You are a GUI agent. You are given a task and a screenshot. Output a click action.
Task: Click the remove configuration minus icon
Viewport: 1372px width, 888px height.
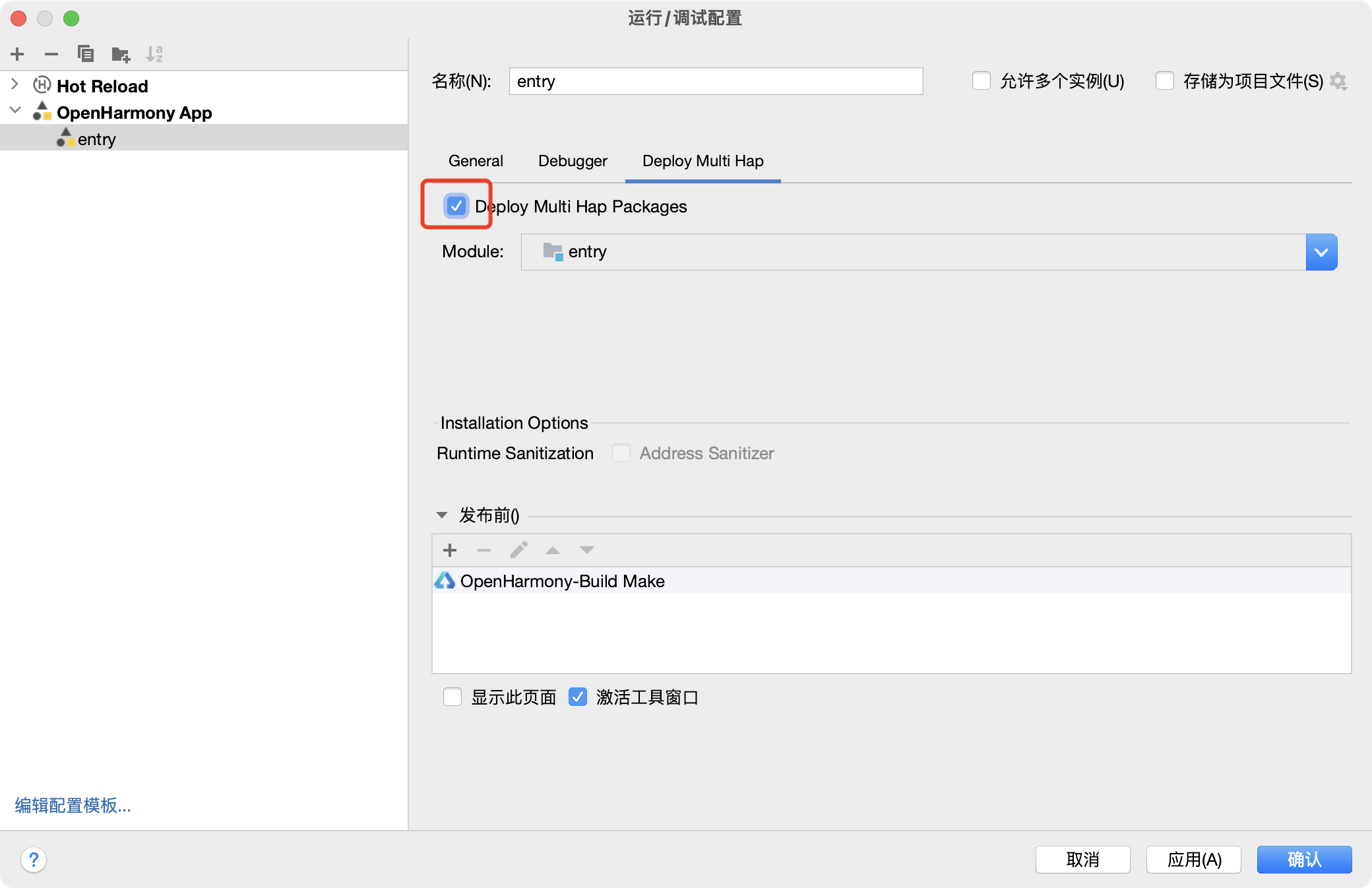pos(51,54)
